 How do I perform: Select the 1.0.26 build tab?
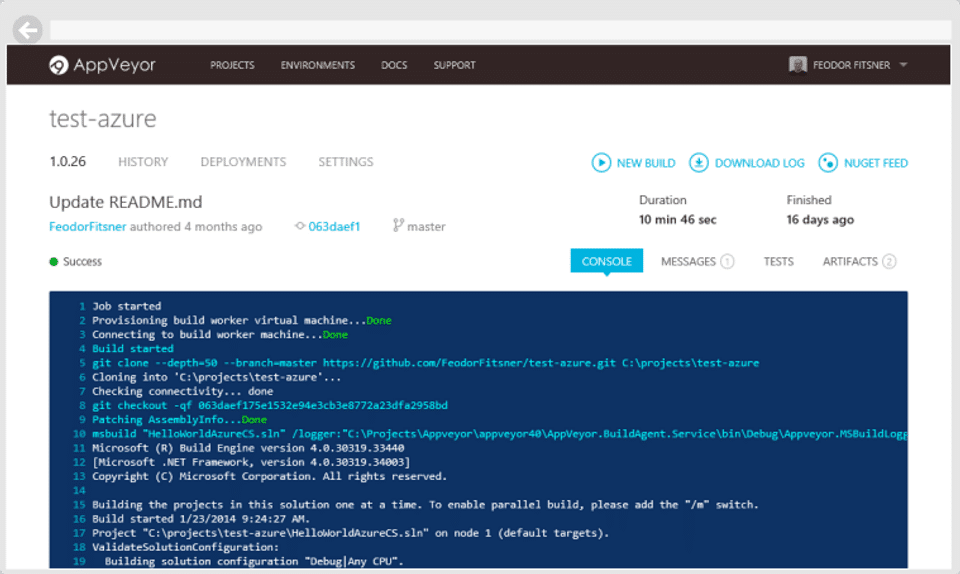(x=67, y=162)
